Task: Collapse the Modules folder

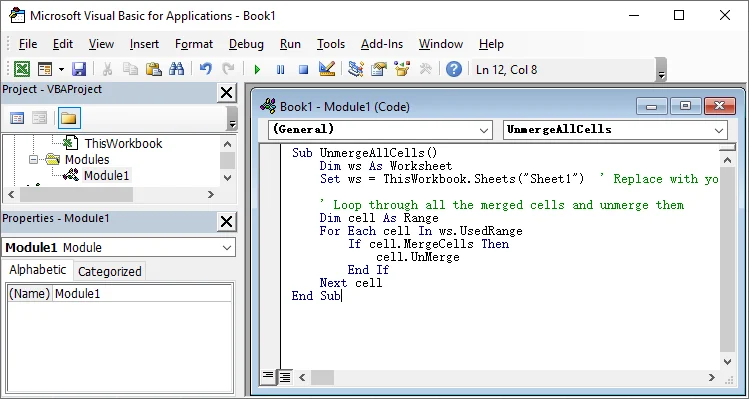Action: tap(33, 160)
